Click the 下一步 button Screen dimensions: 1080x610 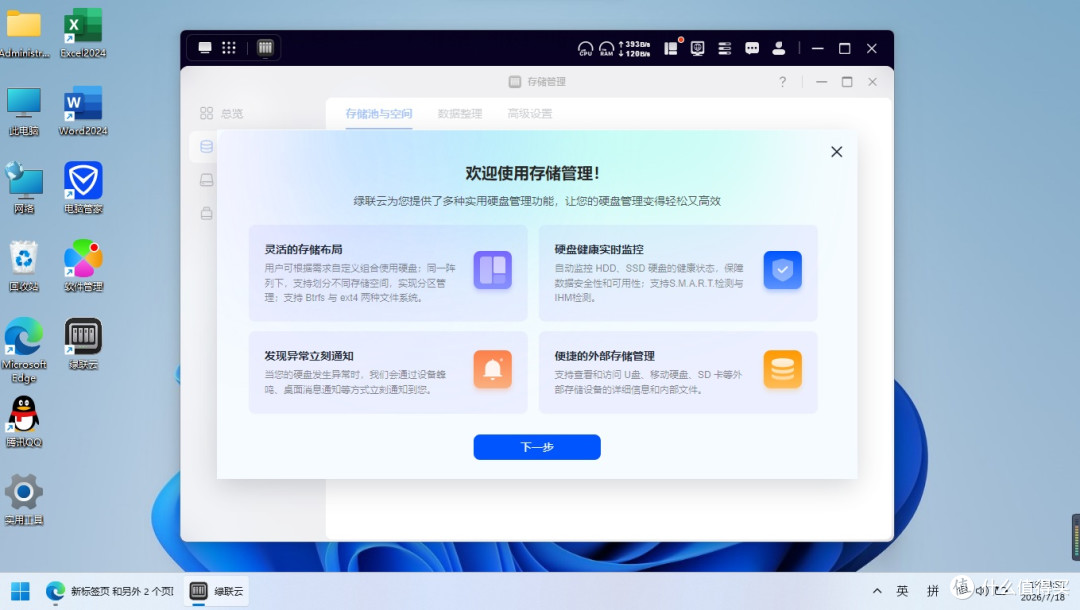537,447
